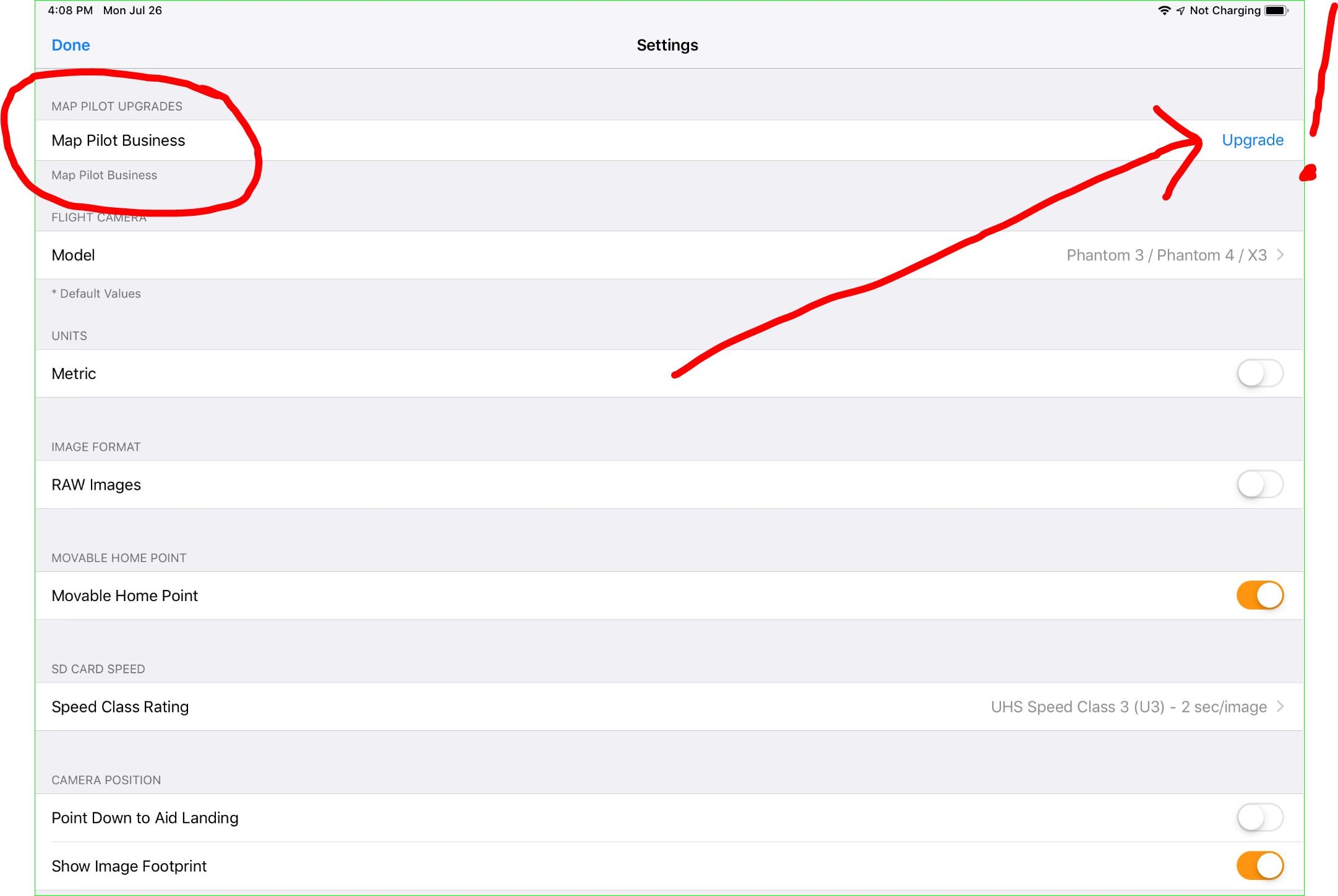Tap the MOVABLE HOME POINT section header
Viewport: 1338px width, 896px height.
(x=119, y=558)
